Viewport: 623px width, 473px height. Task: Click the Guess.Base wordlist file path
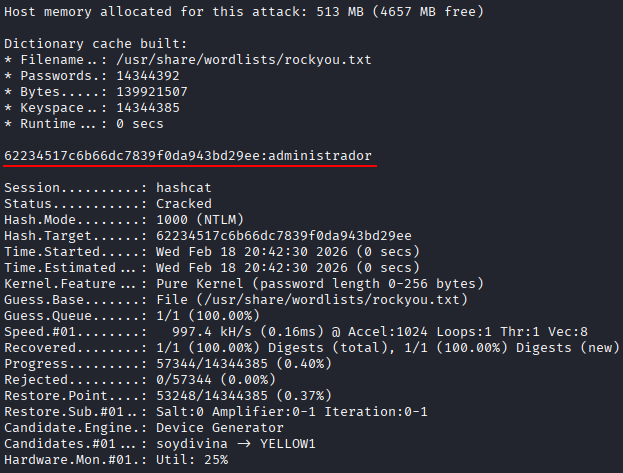[300, 300]
